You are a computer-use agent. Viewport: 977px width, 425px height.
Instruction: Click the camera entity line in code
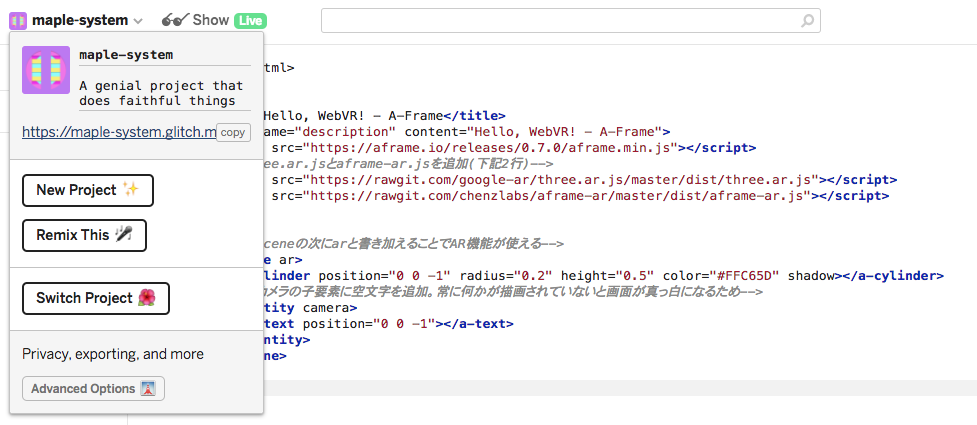coord(310,308)
